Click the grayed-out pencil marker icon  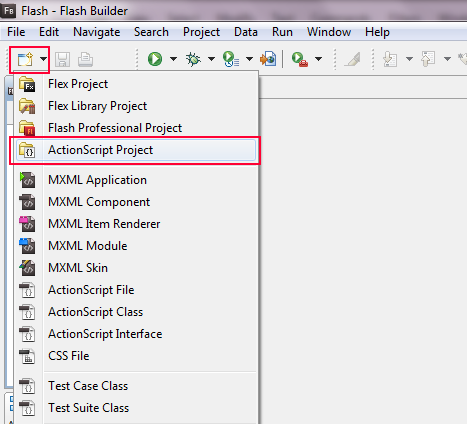pyautogui.click(x=353, y=59)
